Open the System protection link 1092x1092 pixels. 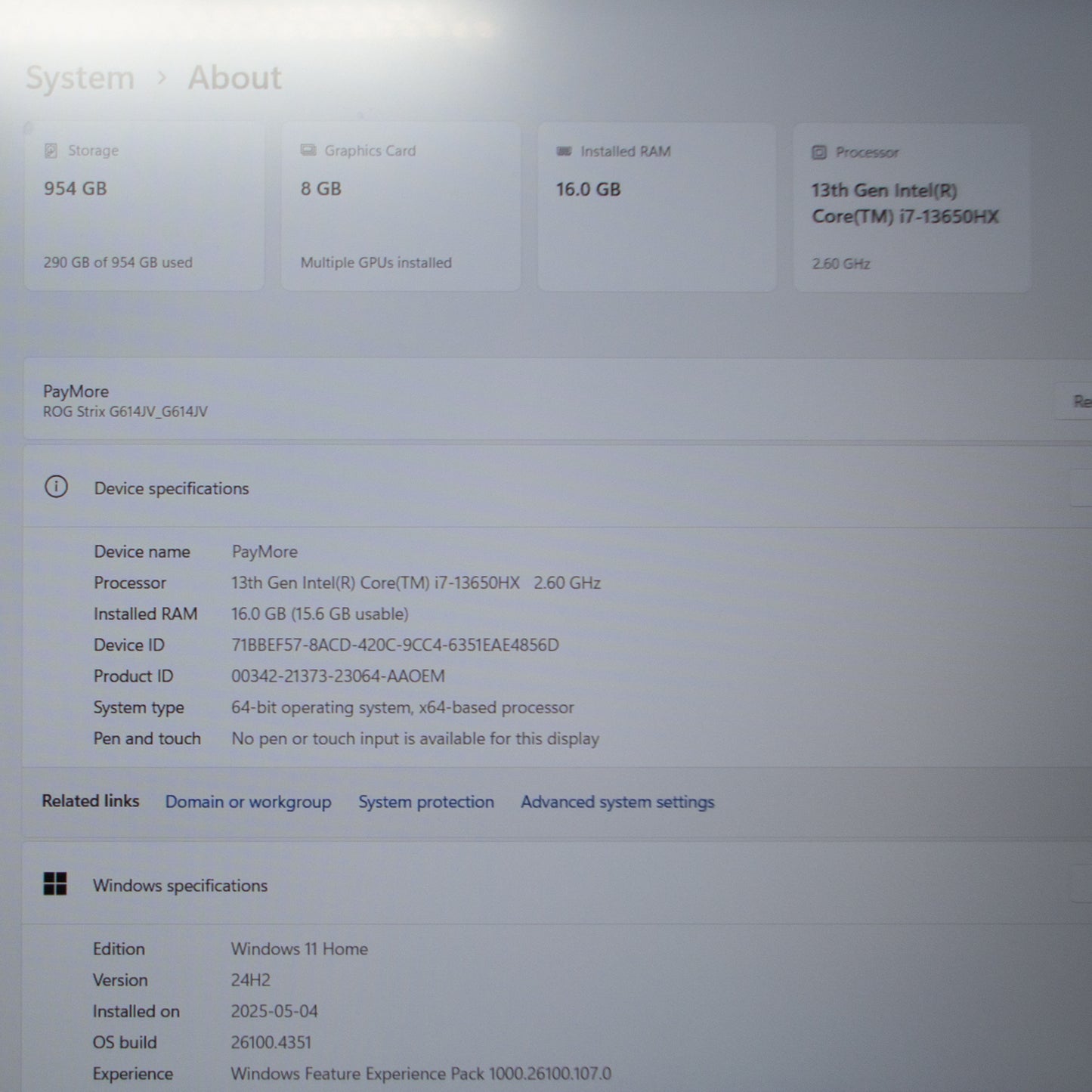(x=425, y=802)
